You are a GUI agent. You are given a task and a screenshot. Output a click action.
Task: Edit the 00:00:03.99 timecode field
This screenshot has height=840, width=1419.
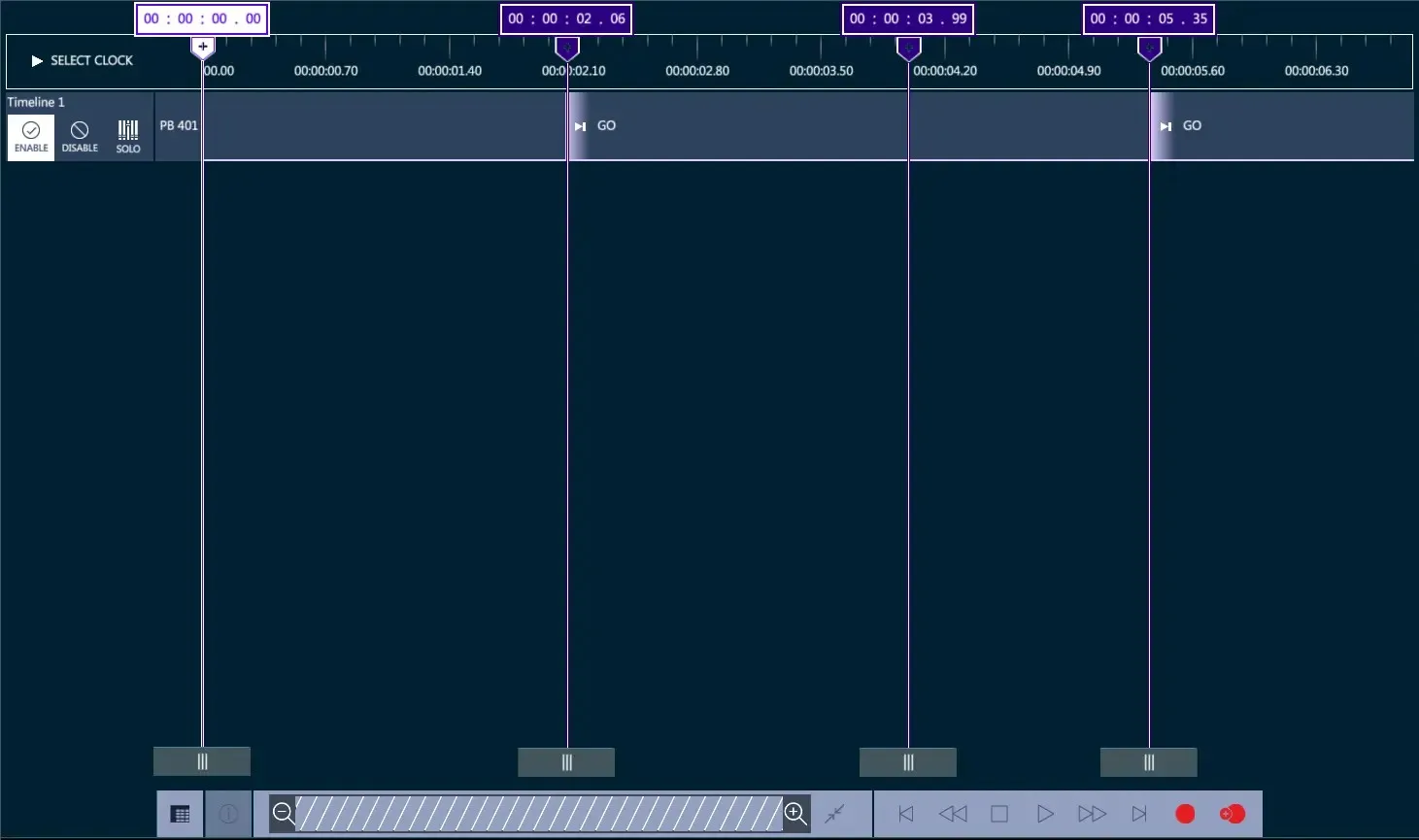908,18
